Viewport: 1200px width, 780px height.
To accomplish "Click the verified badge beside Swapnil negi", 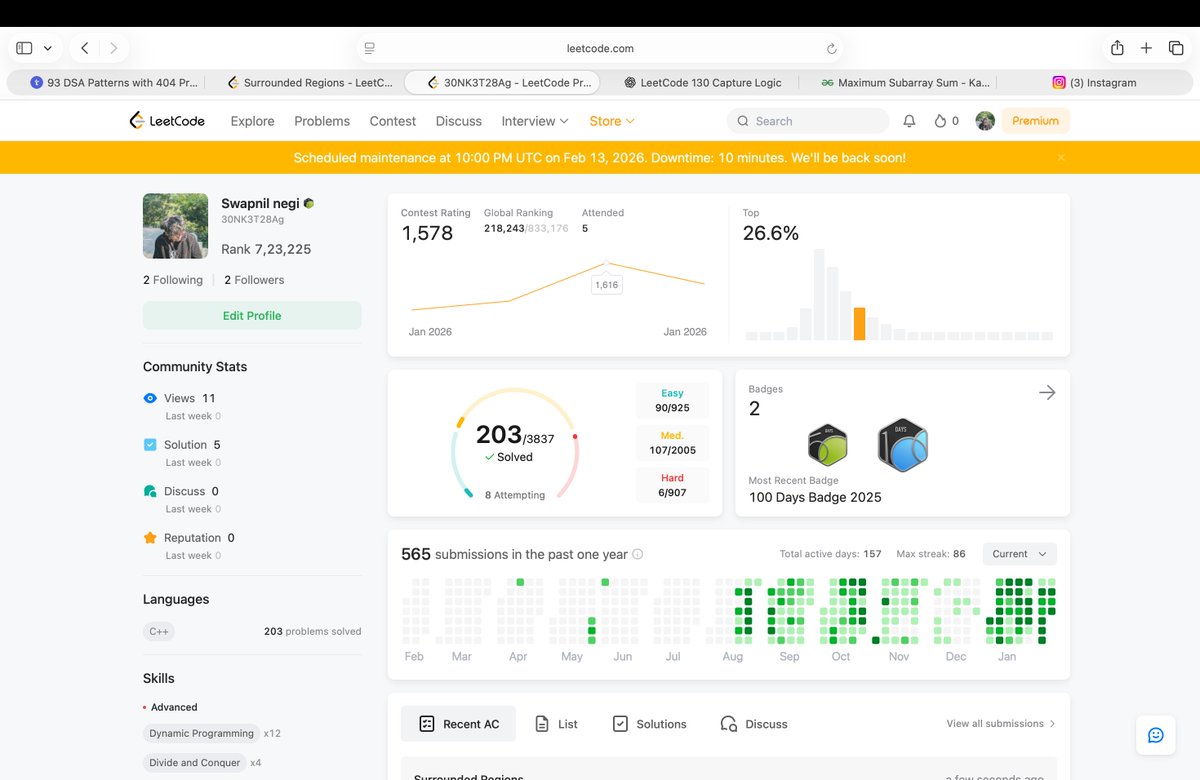I will pyautogui.click(x=309, y=203).
